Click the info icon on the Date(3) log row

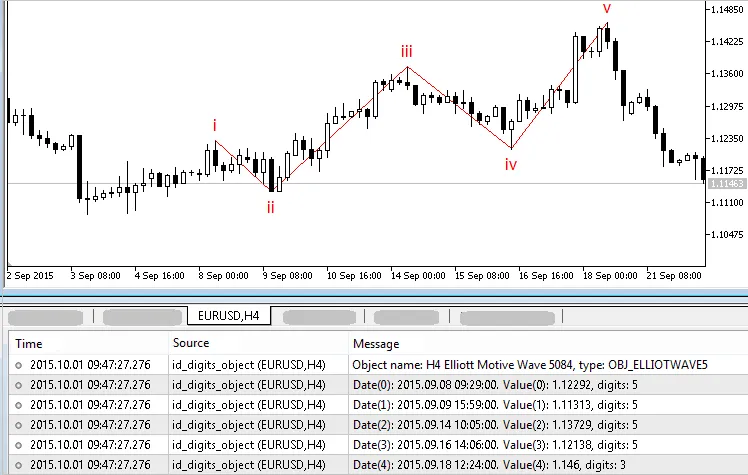(20, 445)
